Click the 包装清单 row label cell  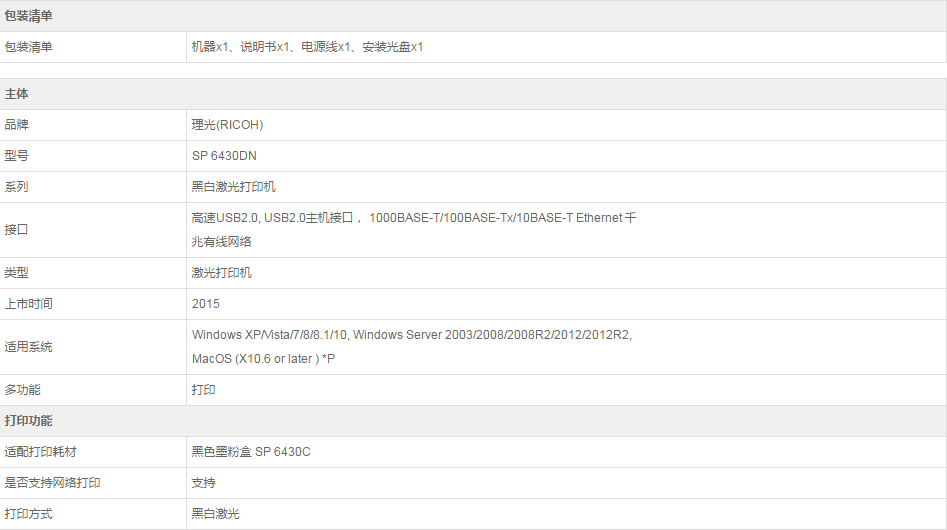tap(93, 47)
